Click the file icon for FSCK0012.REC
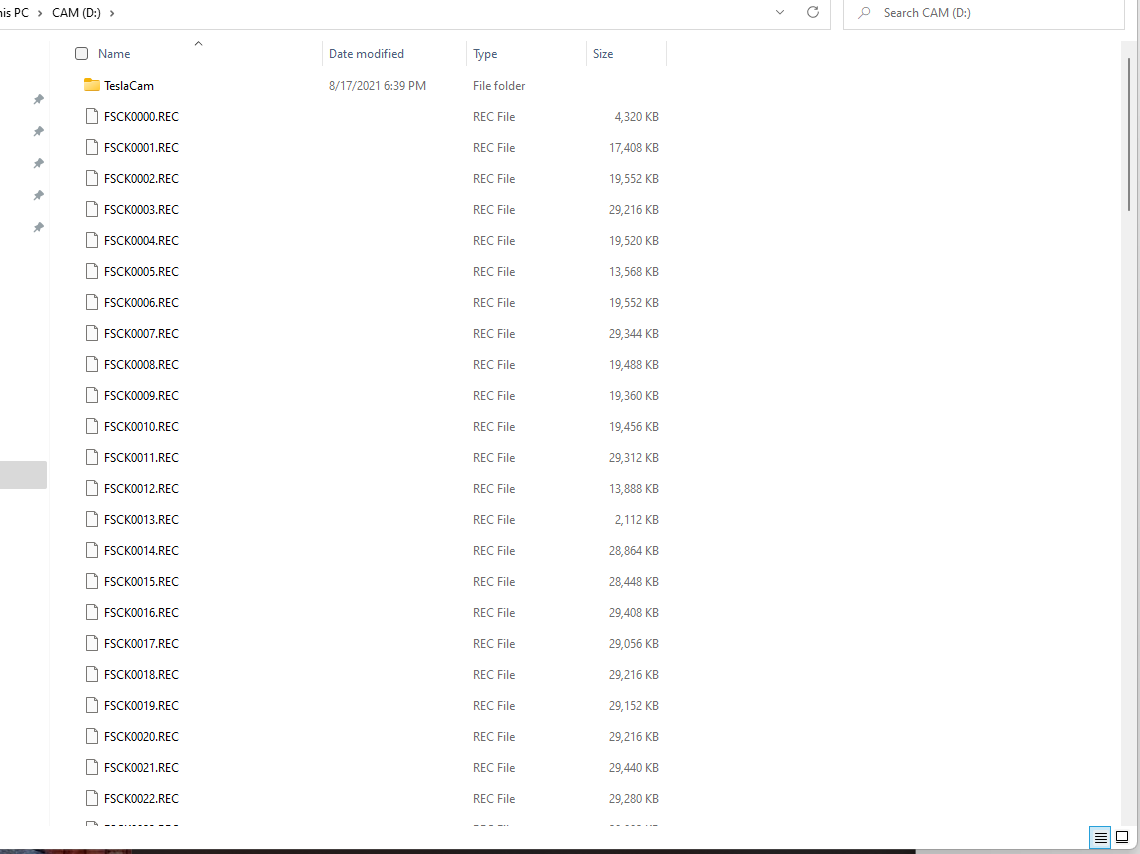 pyautogui.click(x=92, y=488)
